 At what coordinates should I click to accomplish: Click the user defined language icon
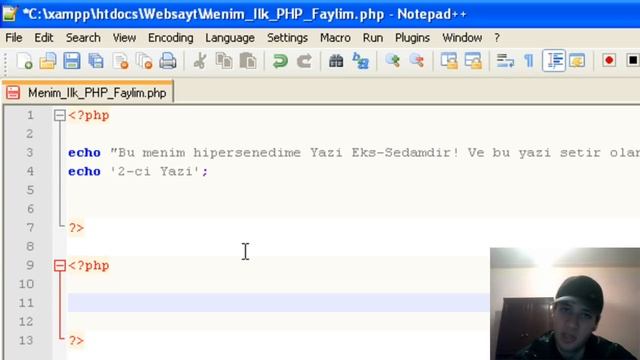point(577,61)
